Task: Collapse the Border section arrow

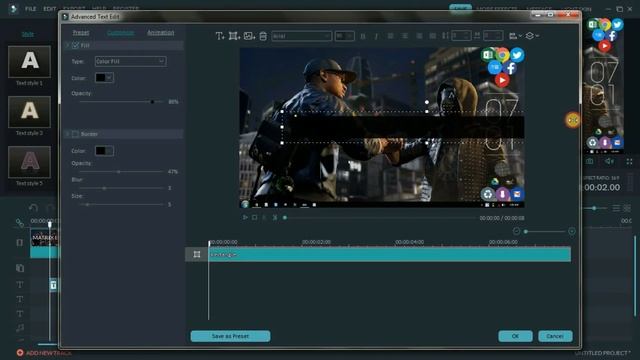Action: click(x=67, y=134)
